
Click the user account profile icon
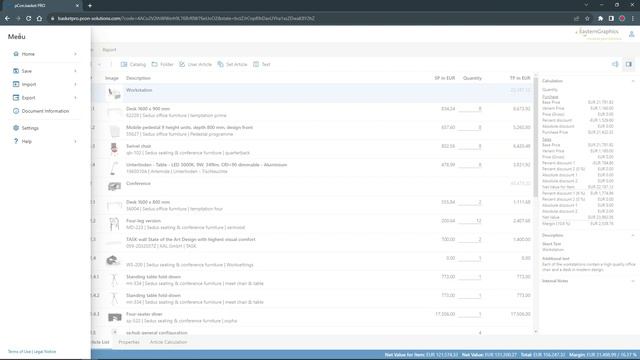coord(631,35)
